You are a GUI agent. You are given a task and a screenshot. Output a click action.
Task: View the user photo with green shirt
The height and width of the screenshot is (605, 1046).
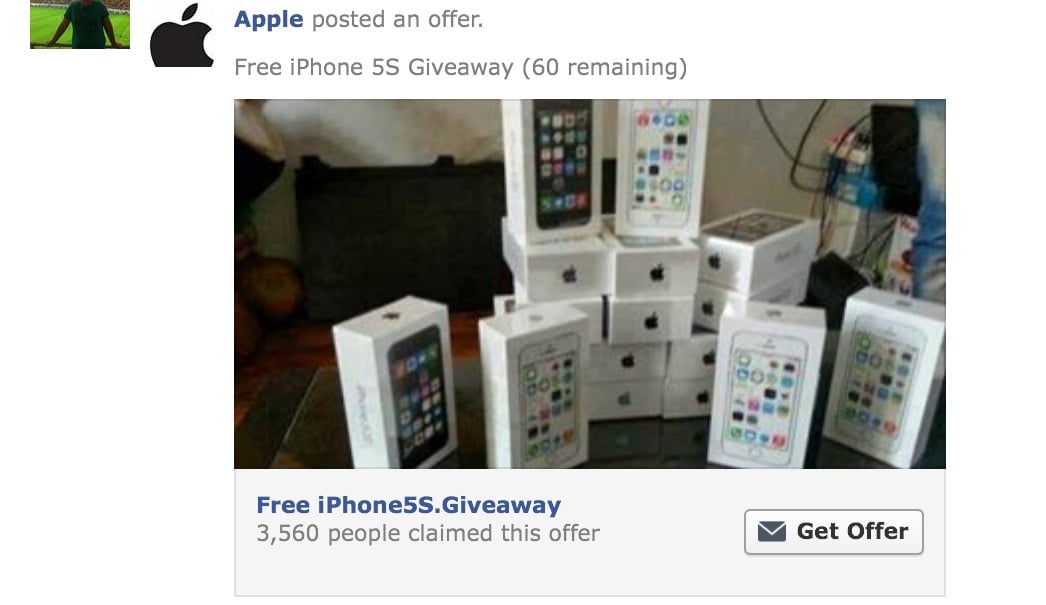click(80, 24)
